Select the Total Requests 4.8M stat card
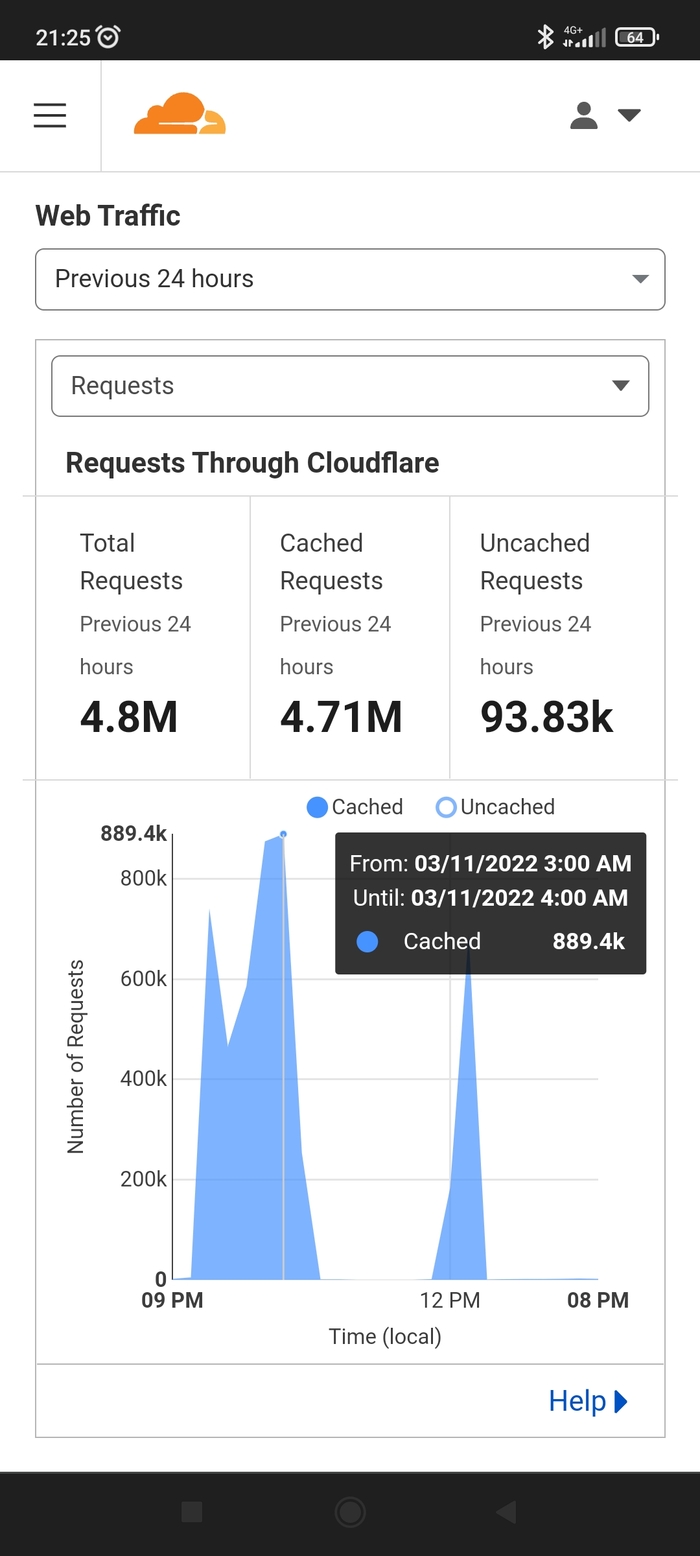 [143, 638]
